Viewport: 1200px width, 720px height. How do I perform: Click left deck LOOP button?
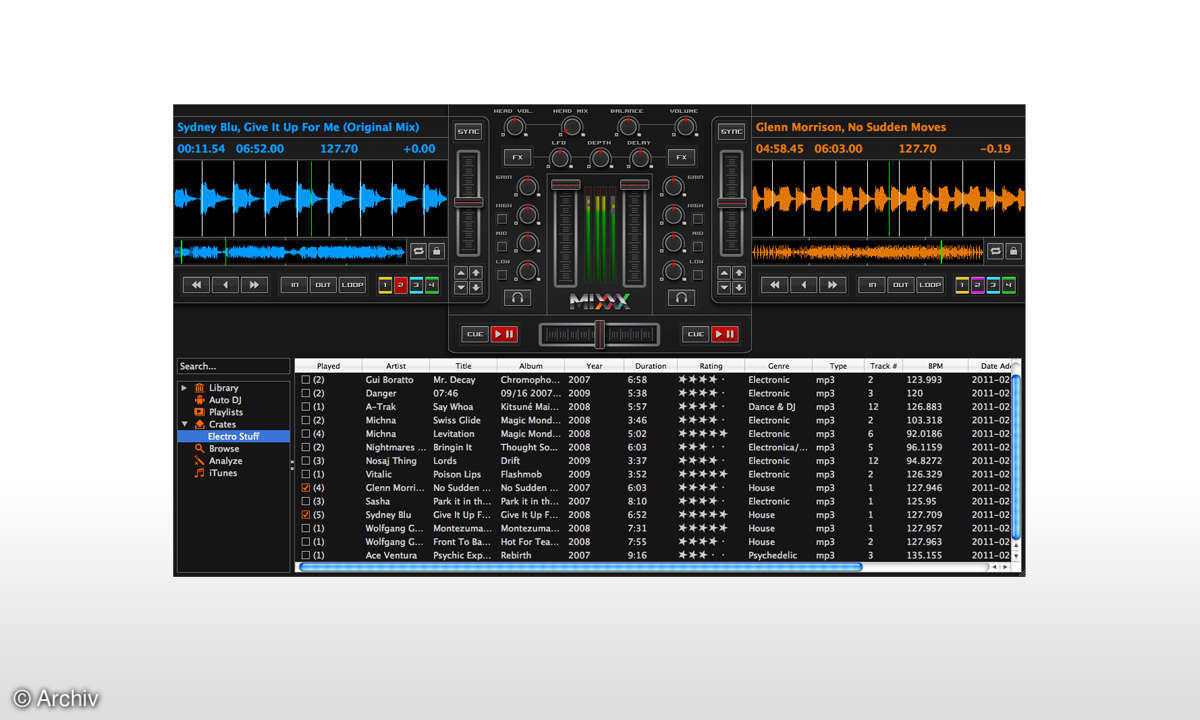coord(352,285)
